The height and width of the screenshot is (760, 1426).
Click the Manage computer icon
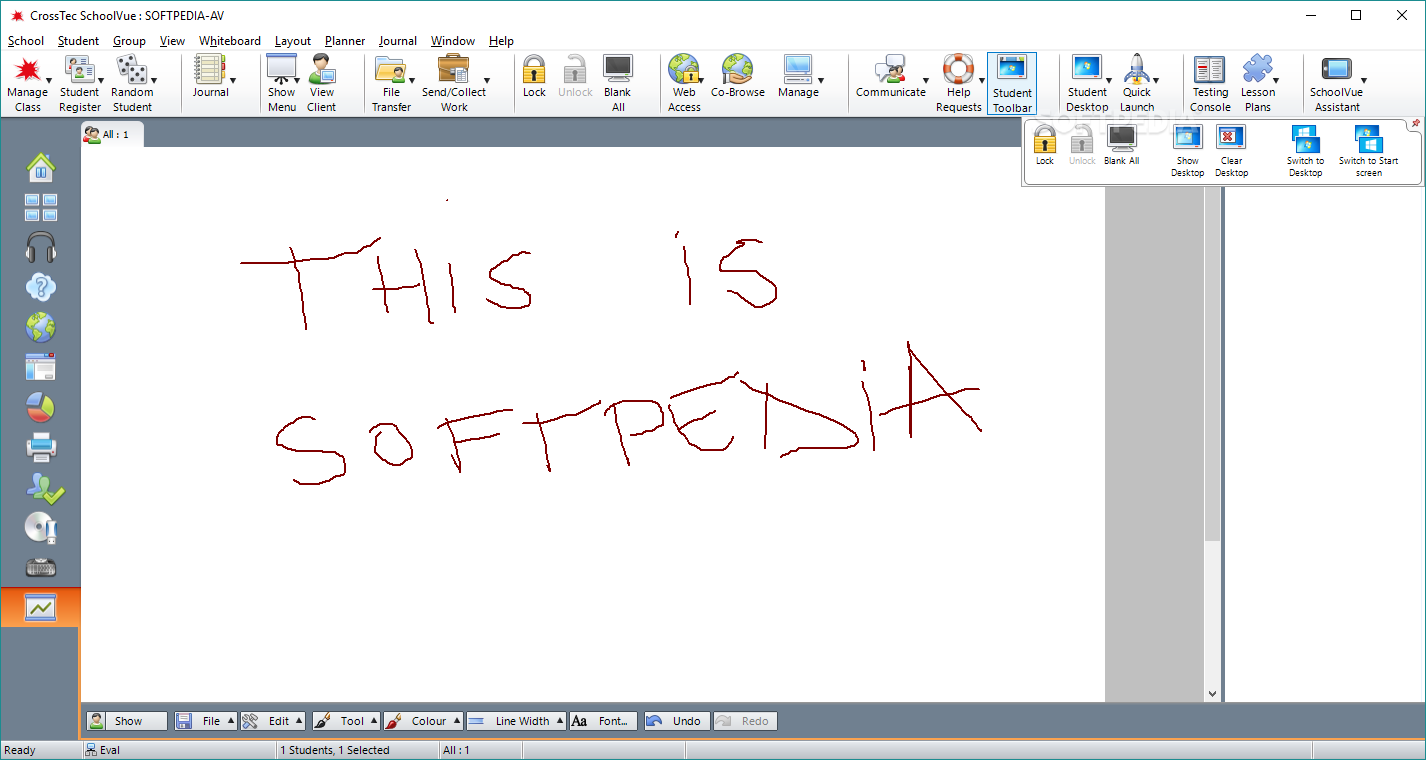click(797, 69)
